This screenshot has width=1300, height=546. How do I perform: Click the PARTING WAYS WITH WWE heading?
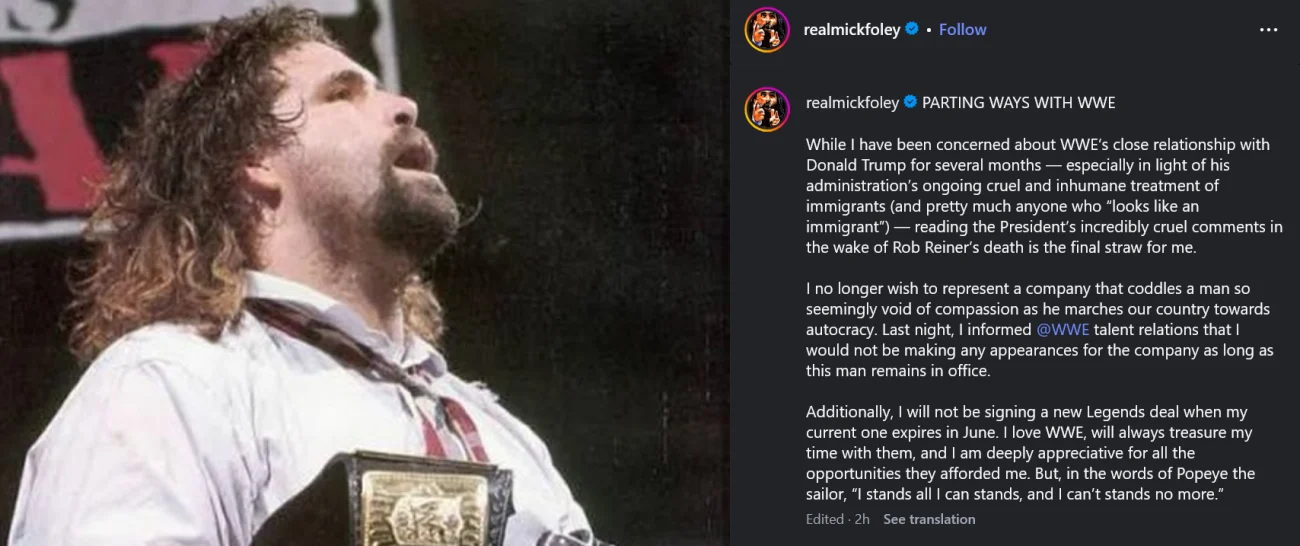1018,103
